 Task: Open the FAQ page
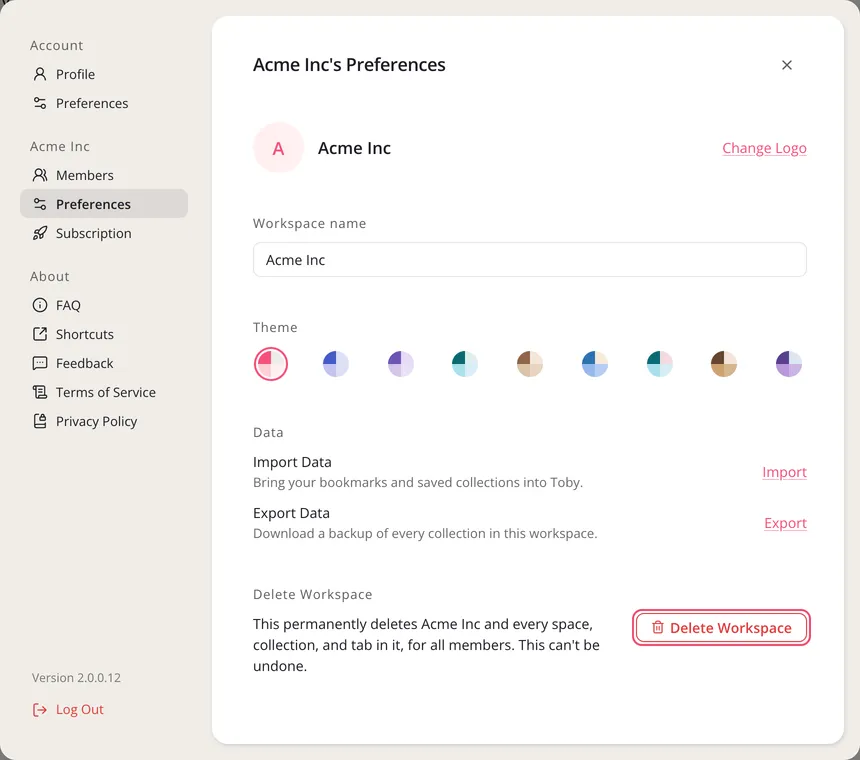click(x=104, y=305)
